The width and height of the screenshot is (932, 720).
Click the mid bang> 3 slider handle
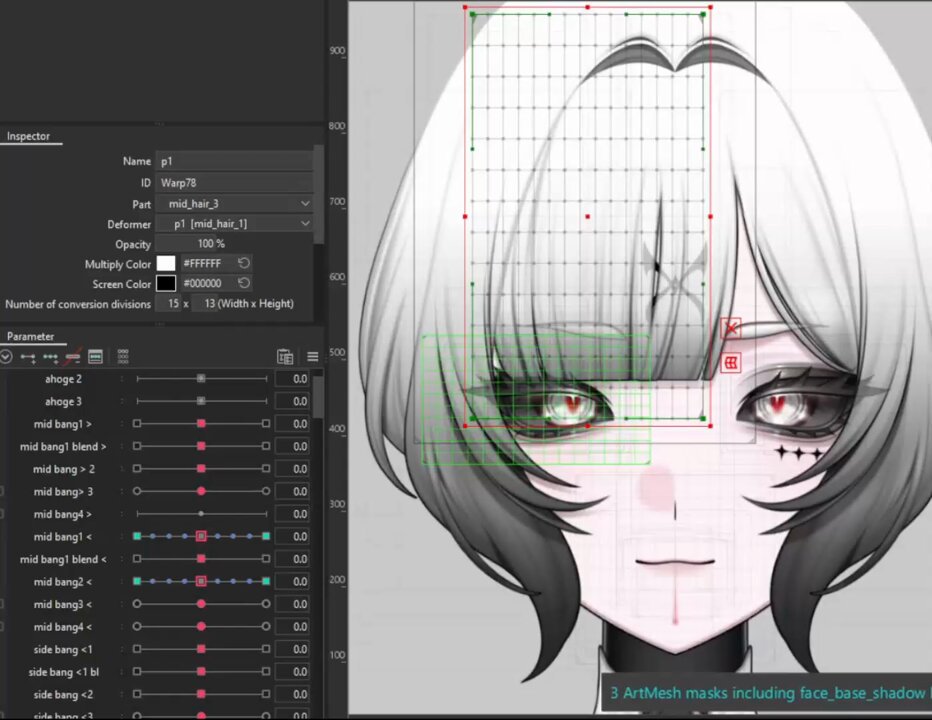pos(201,491)
